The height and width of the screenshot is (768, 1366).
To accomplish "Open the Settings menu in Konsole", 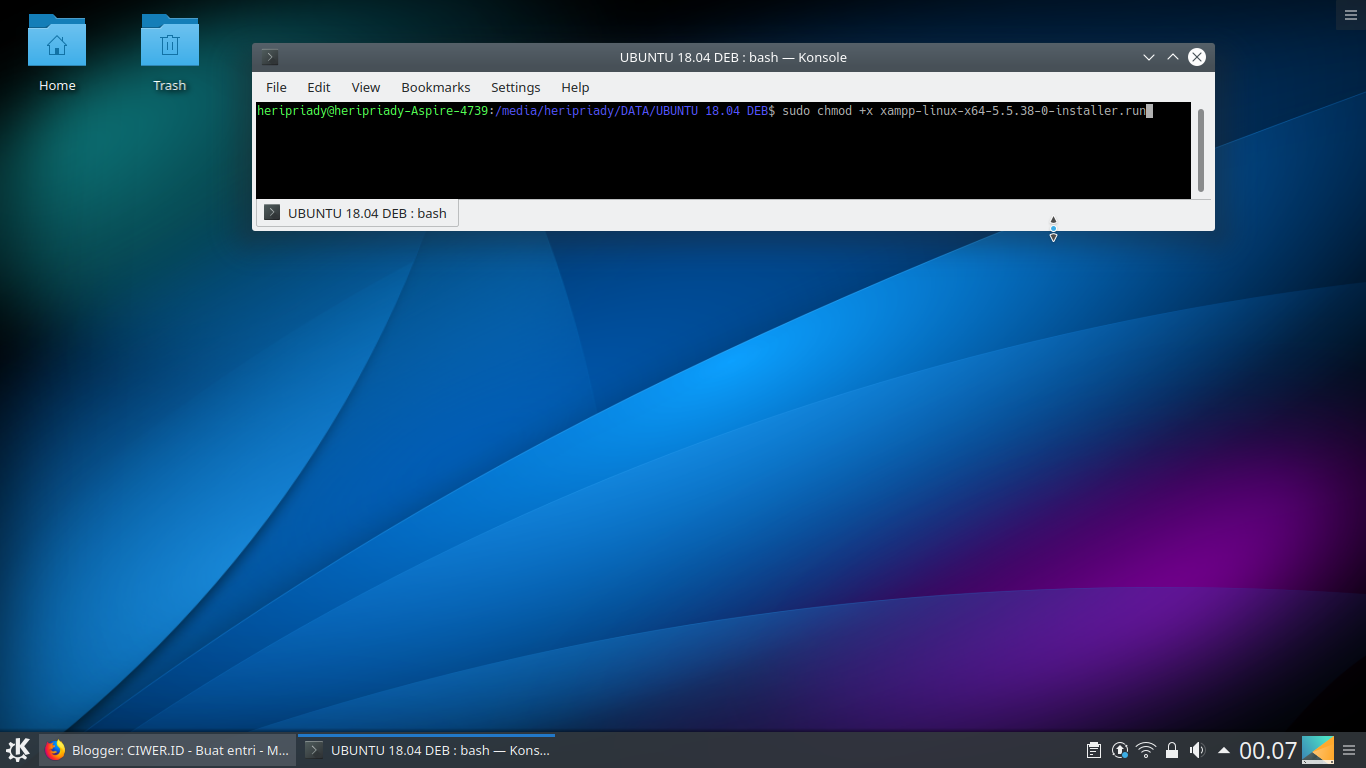I will click(516, 87).
